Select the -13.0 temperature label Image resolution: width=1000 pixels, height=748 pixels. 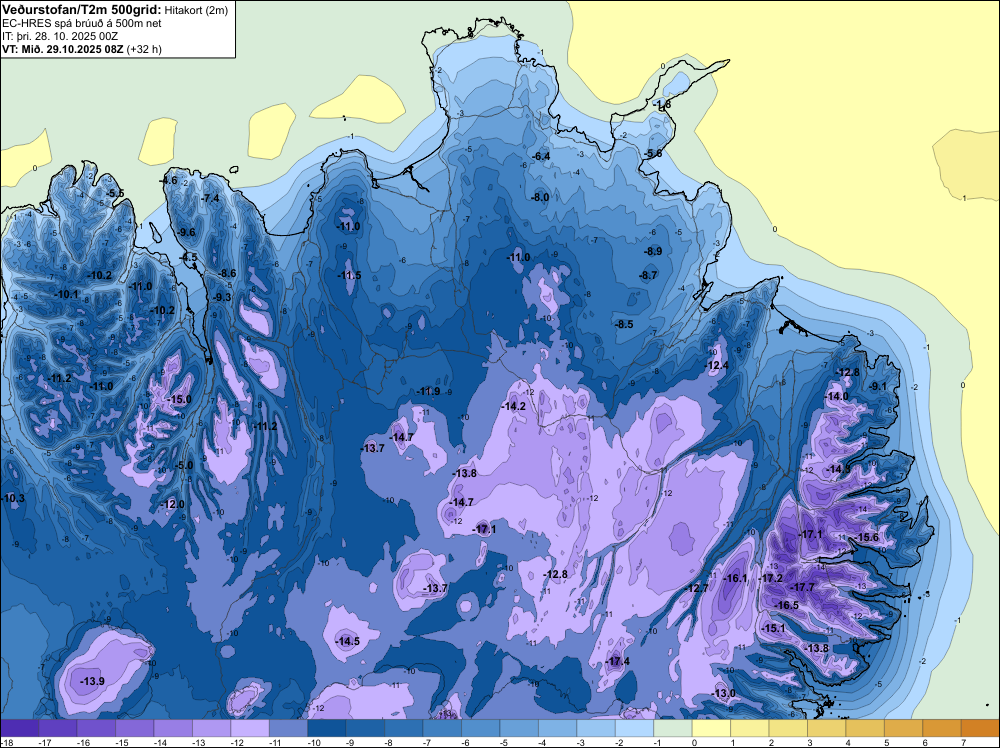point(723,693)
